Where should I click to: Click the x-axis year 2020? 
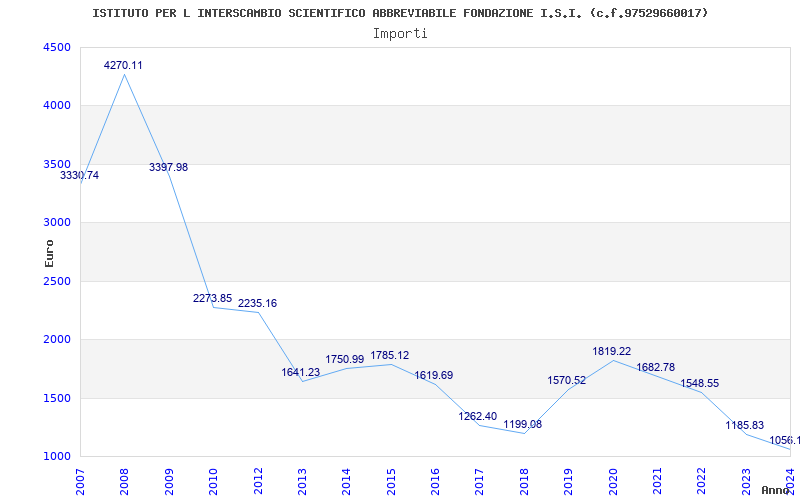(613, 482)
